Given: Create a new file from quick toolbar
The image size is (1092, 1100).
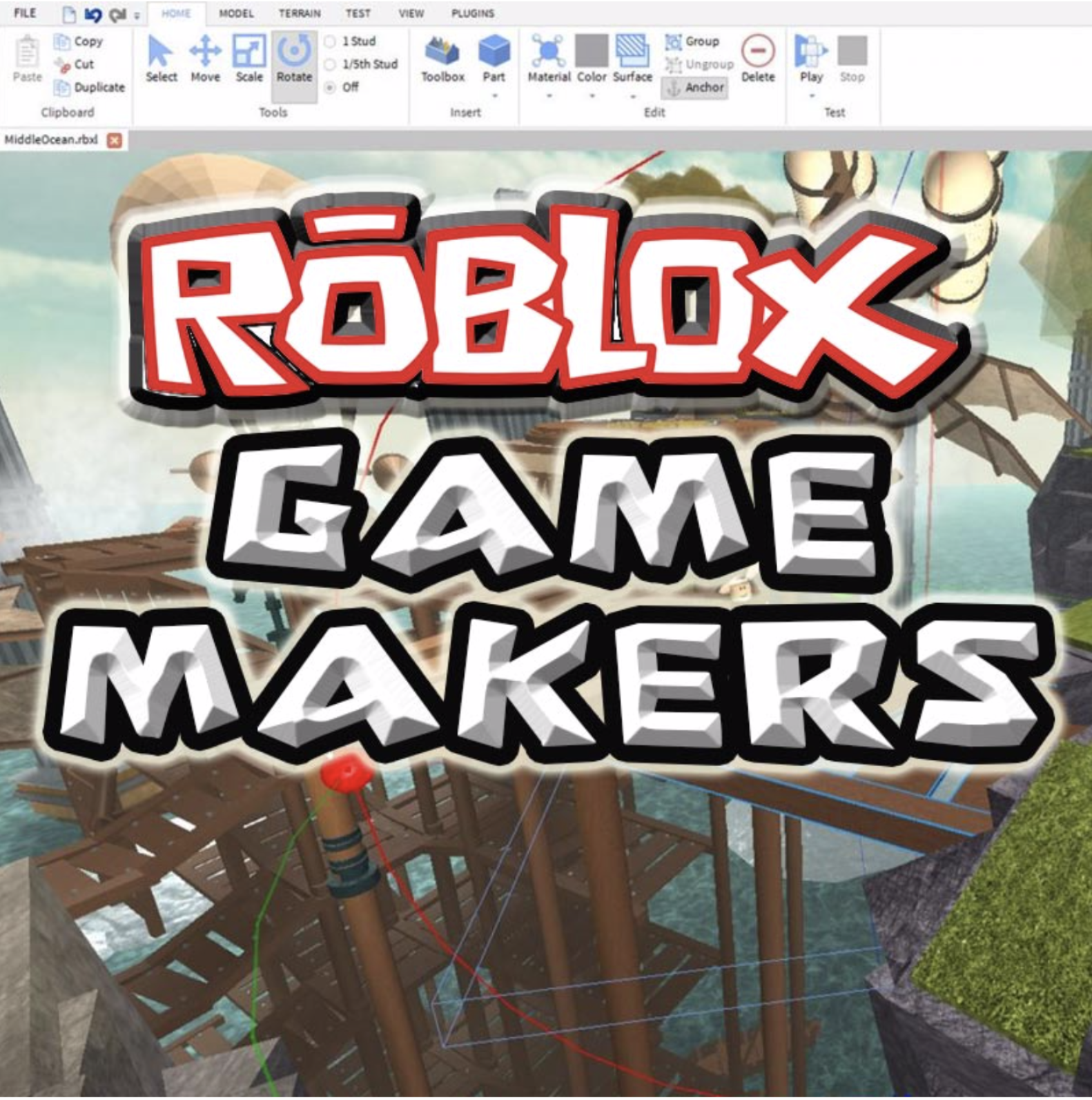Looking at the screenshot, I should 68,14.
